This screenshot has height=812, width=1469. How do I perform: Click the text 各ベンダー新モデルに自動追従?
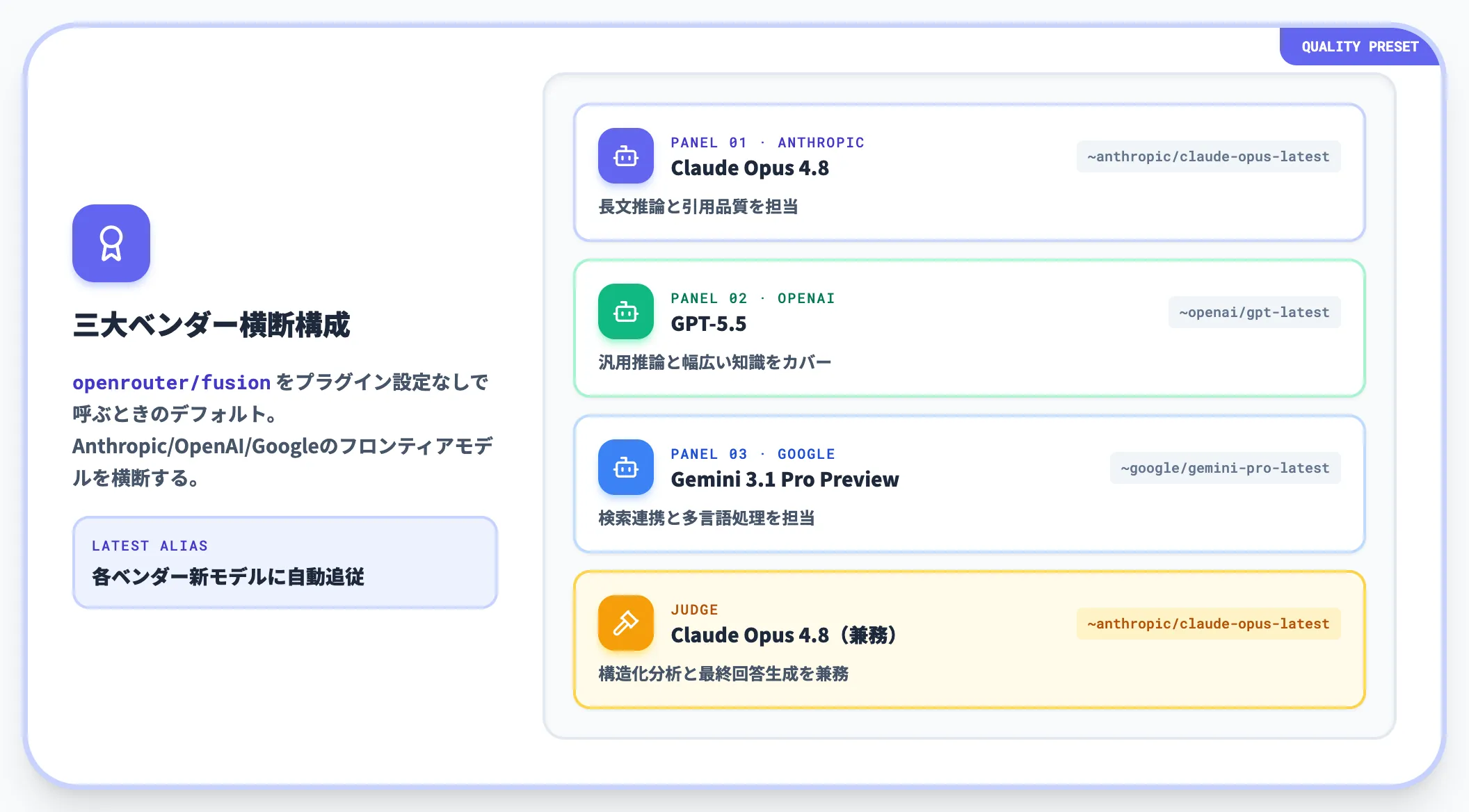(x=228, y=577)
